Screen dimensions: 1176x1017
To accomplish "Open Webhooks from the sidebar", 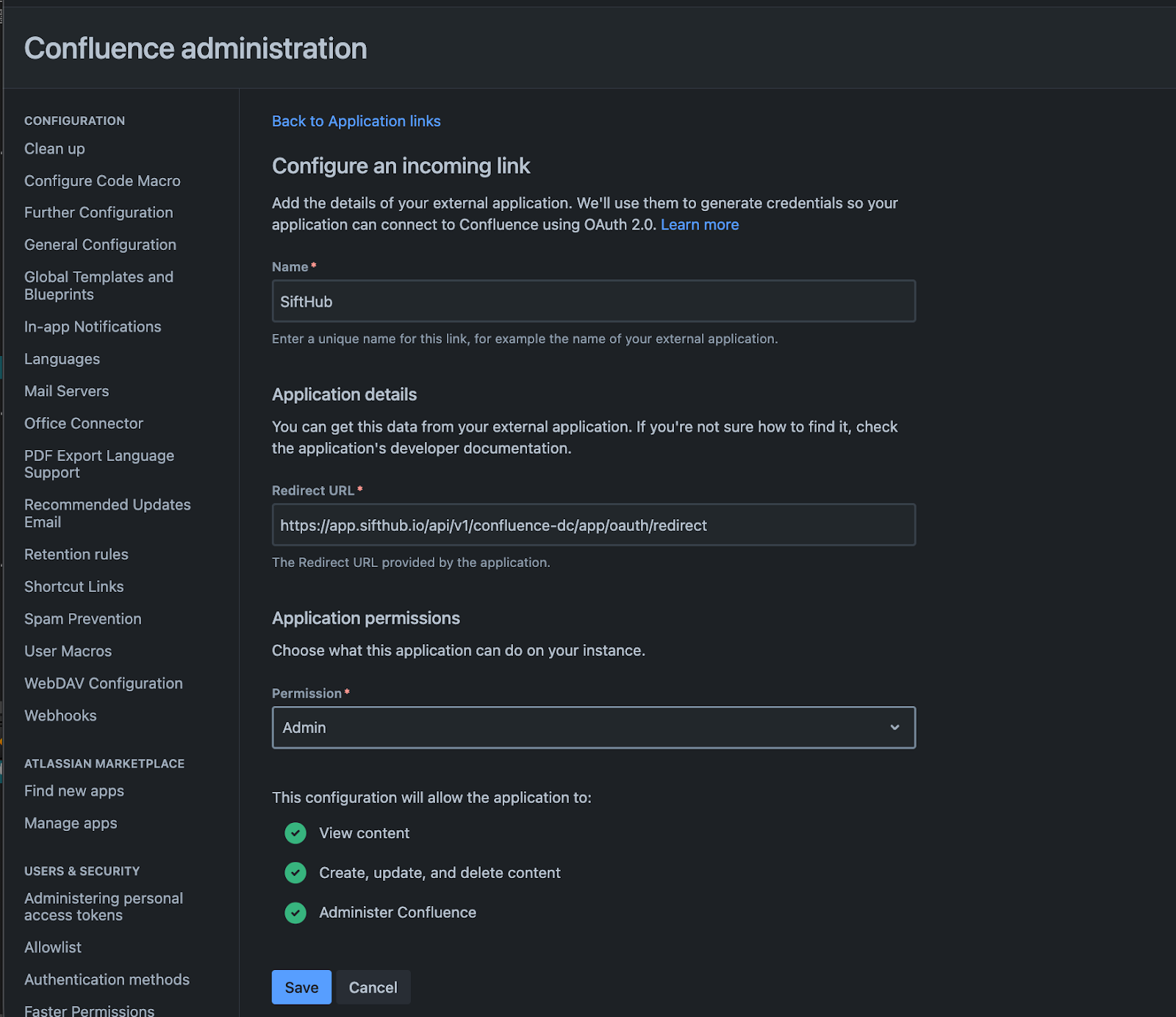I will (x=60, y=716).
